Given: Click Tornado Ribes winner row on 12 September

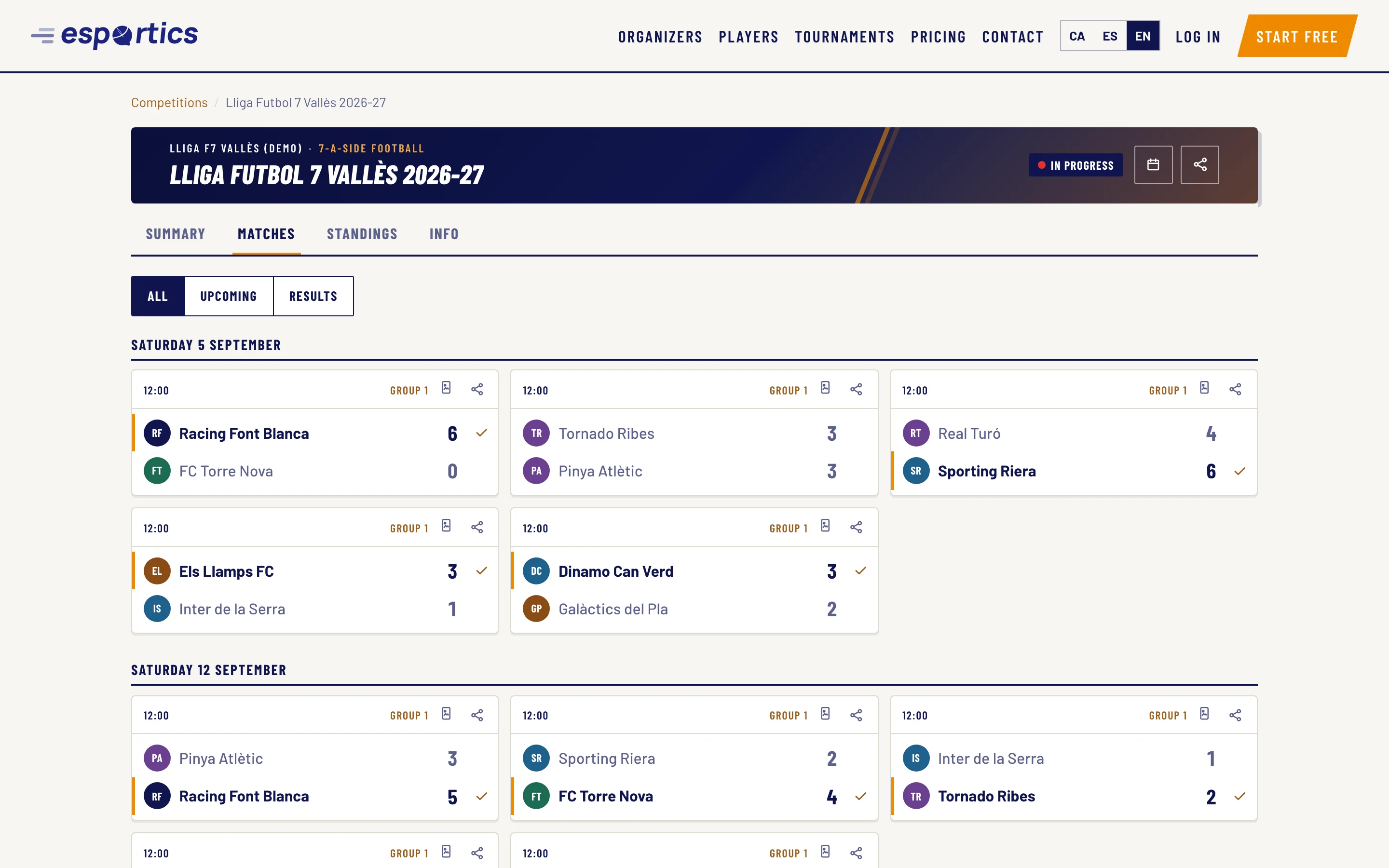Looking at the screenshot, I should coord(1073,796).
